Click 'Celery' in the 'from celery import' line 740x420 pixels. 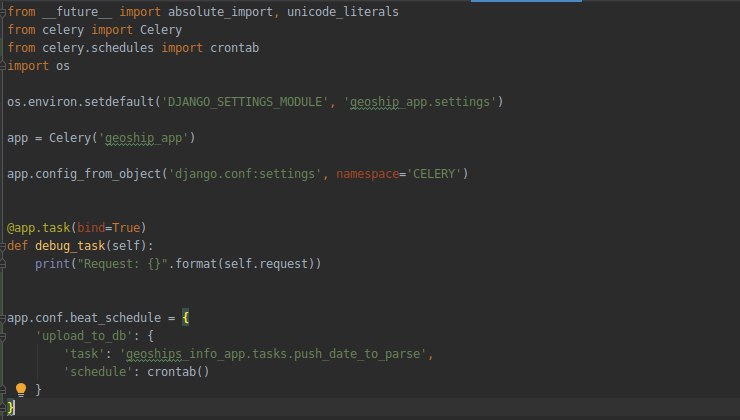point(160,30)
